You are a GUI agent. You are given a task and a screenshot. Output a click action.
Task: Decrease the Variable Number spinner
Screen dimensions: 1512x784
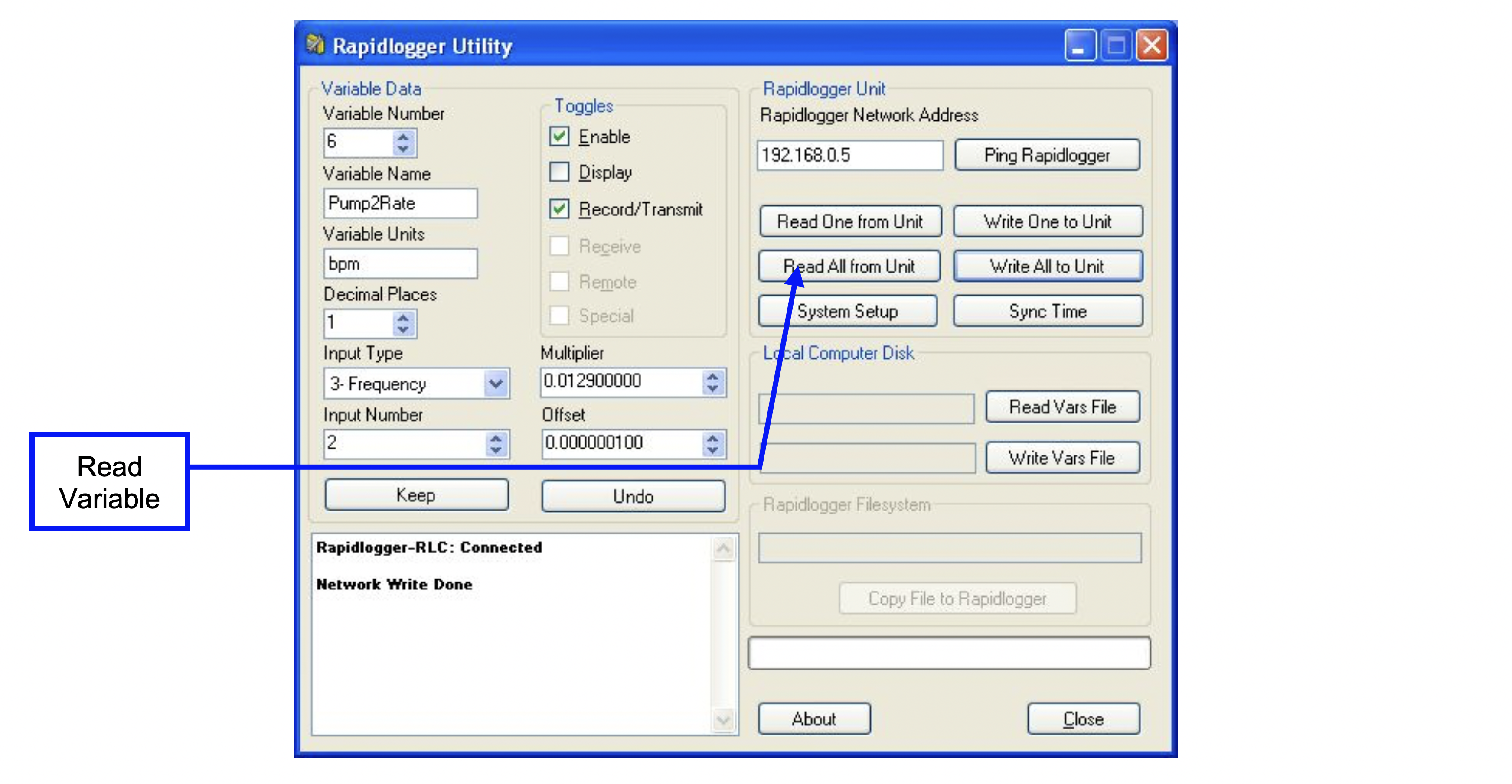pos(403,150)
